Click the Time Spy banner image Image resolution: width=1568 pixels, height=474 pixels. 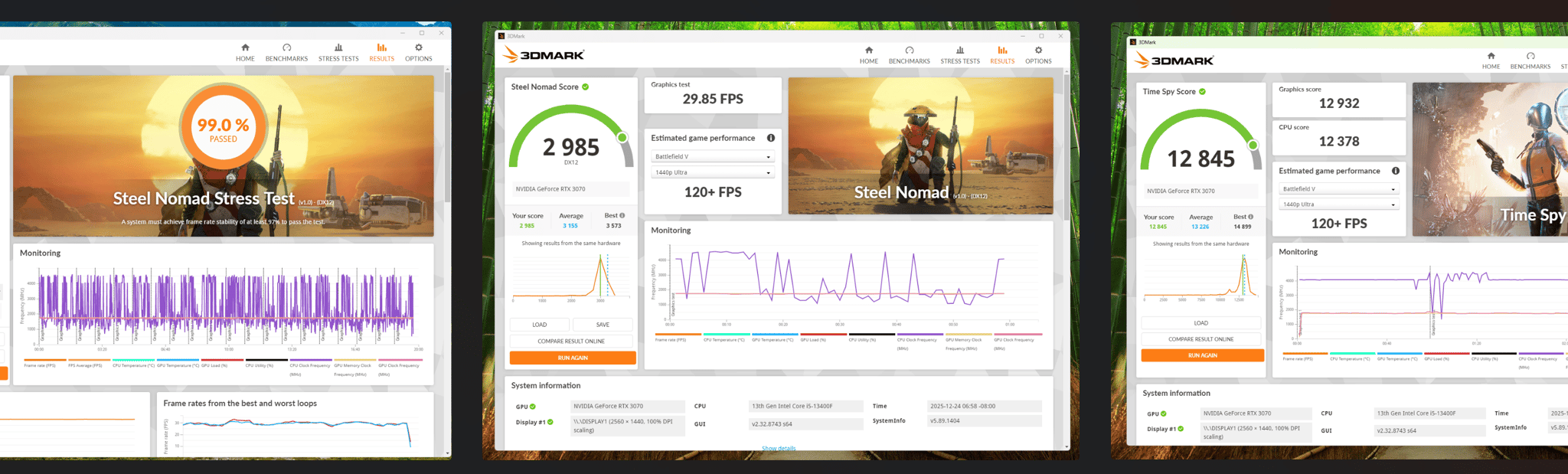coord(1490,159)
